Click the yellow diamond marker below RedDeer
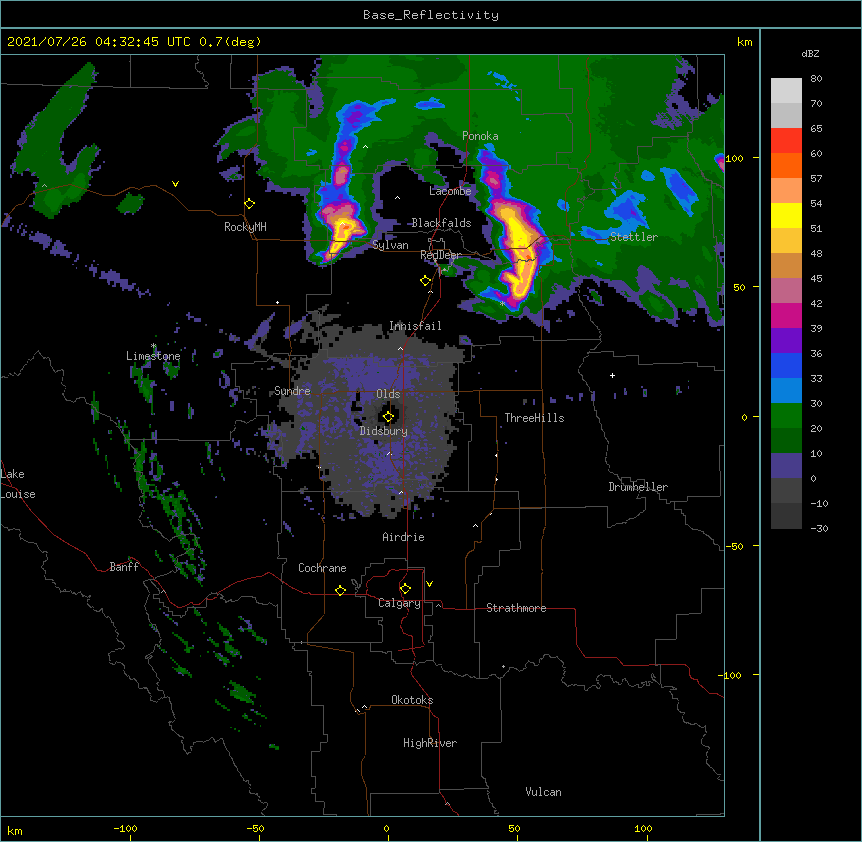The image size is (862, 842). click(426, 281)
